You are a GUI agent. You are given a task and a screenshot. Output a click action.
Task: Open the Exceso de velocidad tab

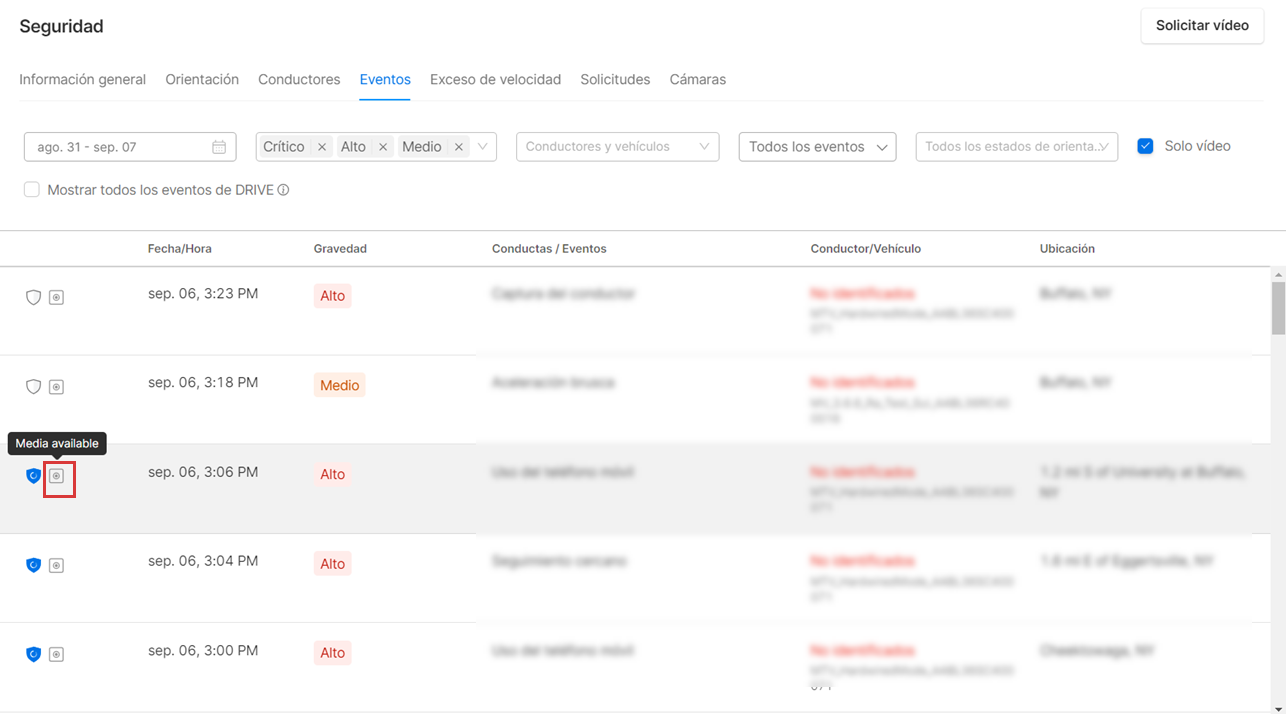[x=495, y=79]
